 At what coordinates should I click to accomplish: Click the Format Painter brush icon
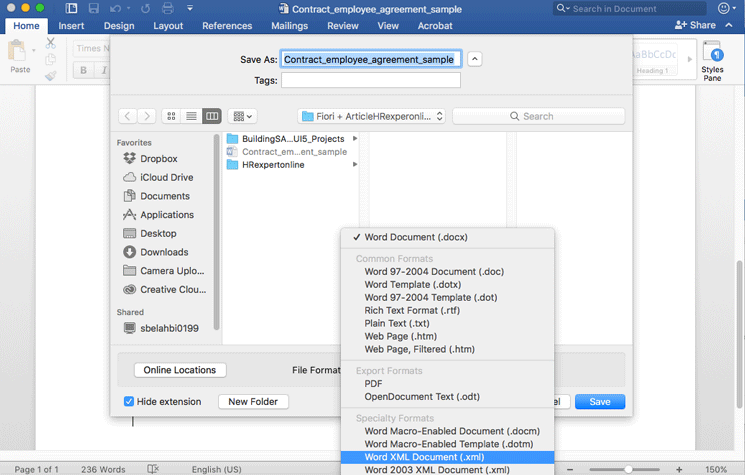tap(50, 76)
